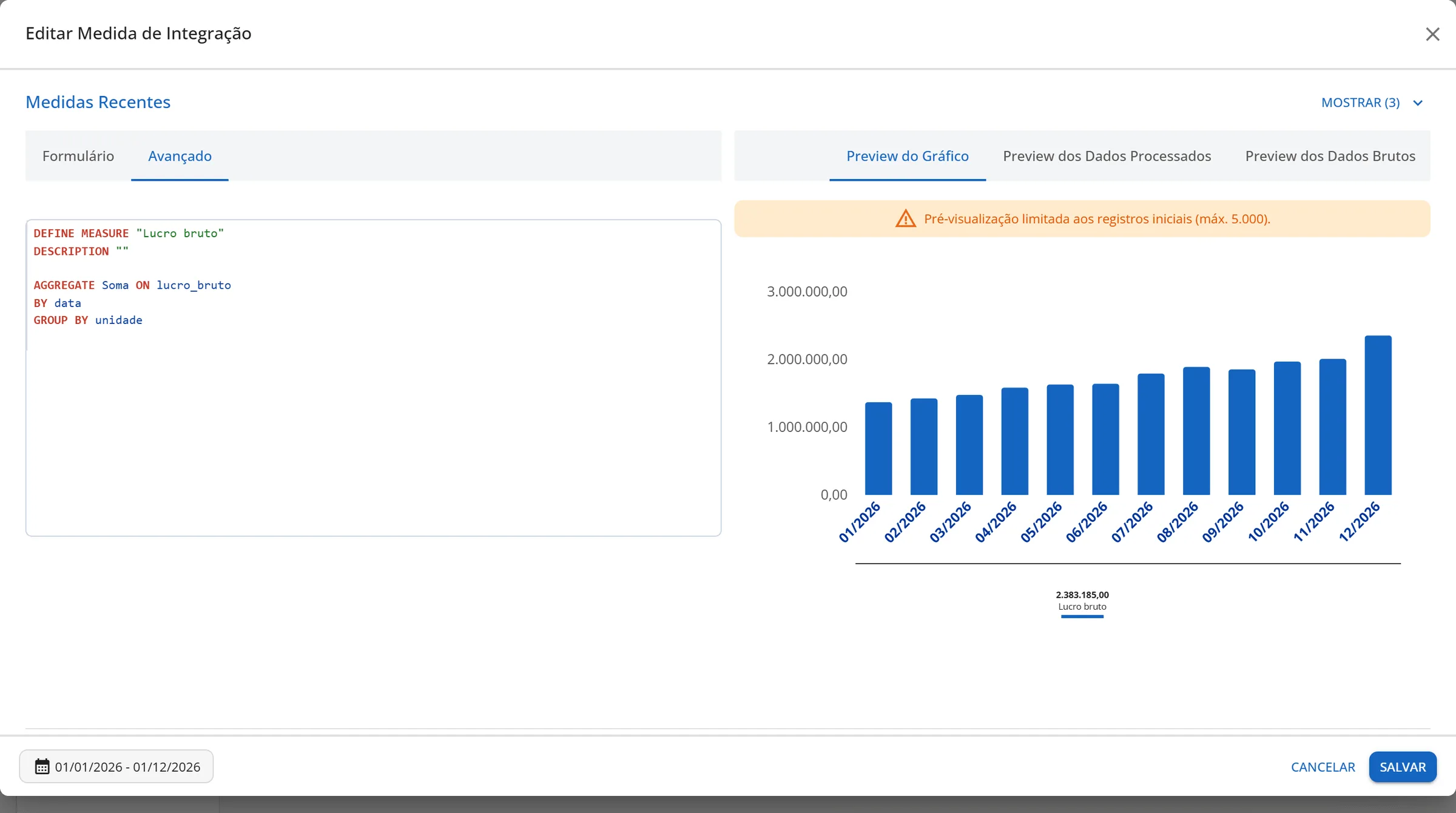Select the Avançado tab
Image resolution: width=1456 pixels, height=813 pixels.
coord(180,156)
